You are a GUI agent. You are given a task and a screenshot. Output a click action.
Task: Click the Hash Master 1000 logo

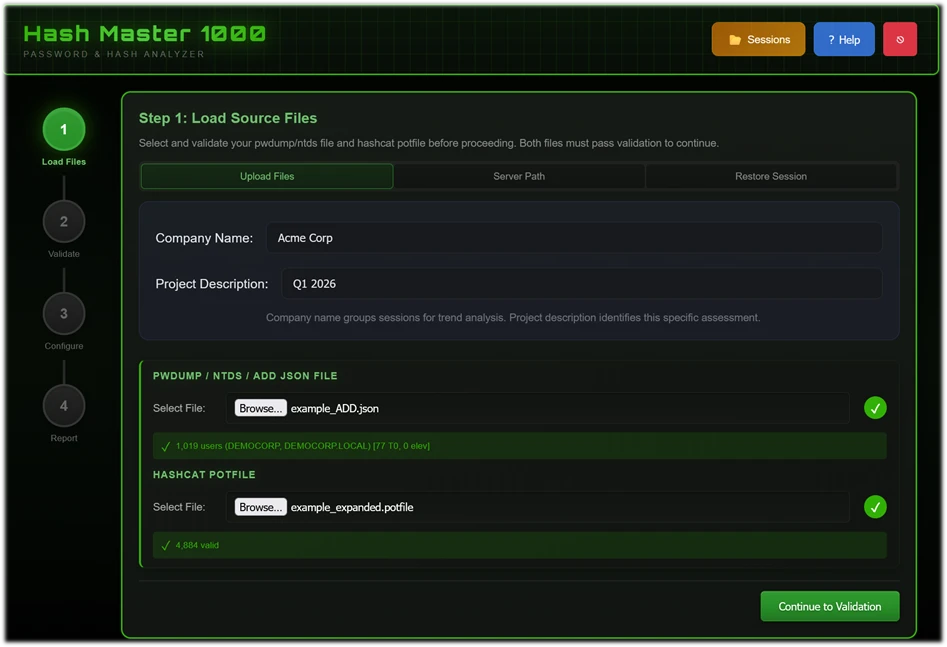click(x=146, y=33)
